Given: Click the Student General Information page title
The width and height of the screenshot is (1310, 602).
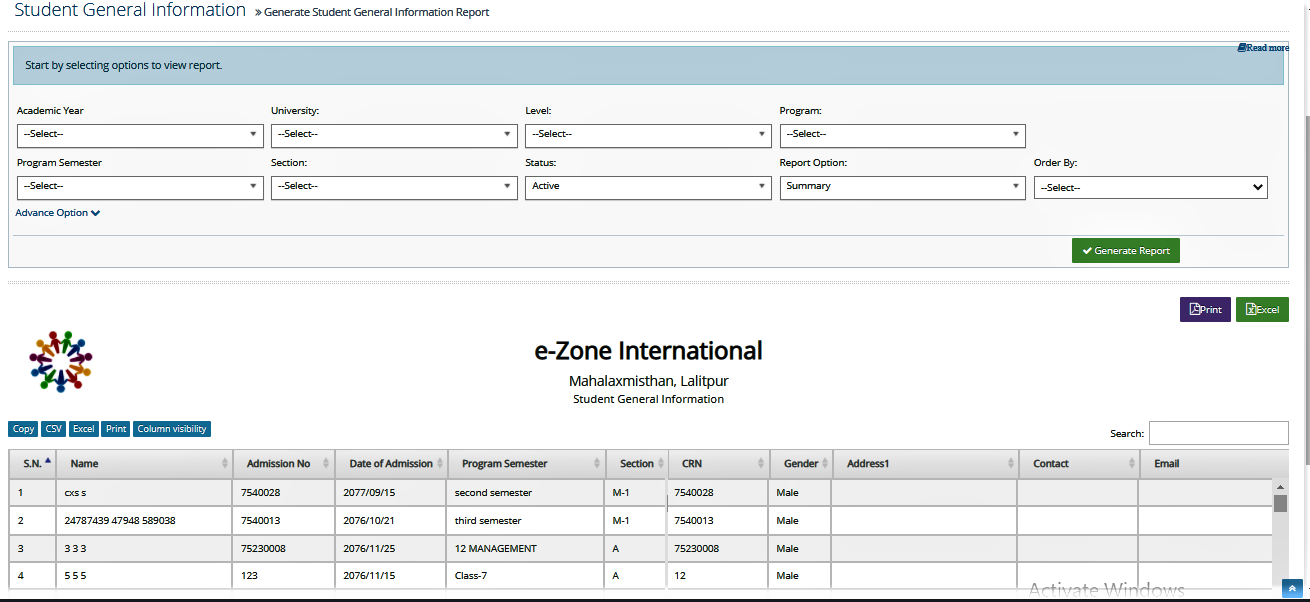Looking at the screenshot, I should [130, 11].
